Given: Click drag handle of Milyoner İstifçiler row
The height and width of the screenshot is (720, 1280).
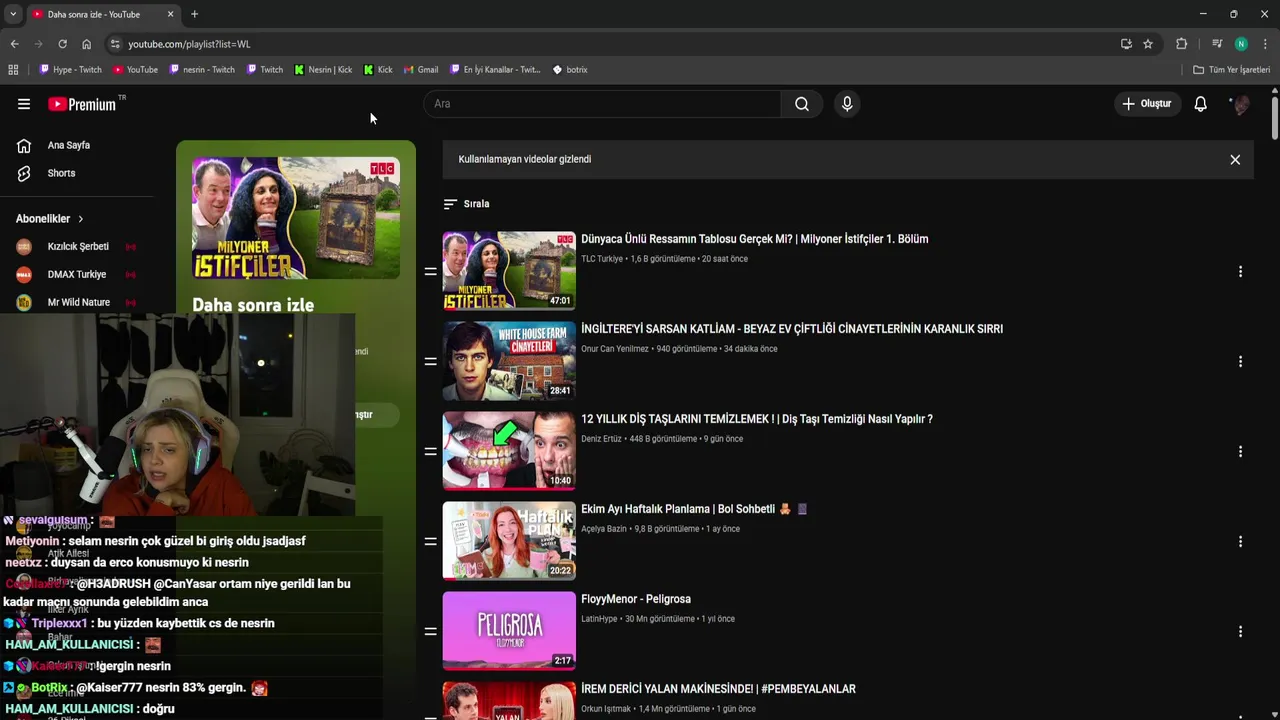Looking at the screenshot, I should (430, 272).
